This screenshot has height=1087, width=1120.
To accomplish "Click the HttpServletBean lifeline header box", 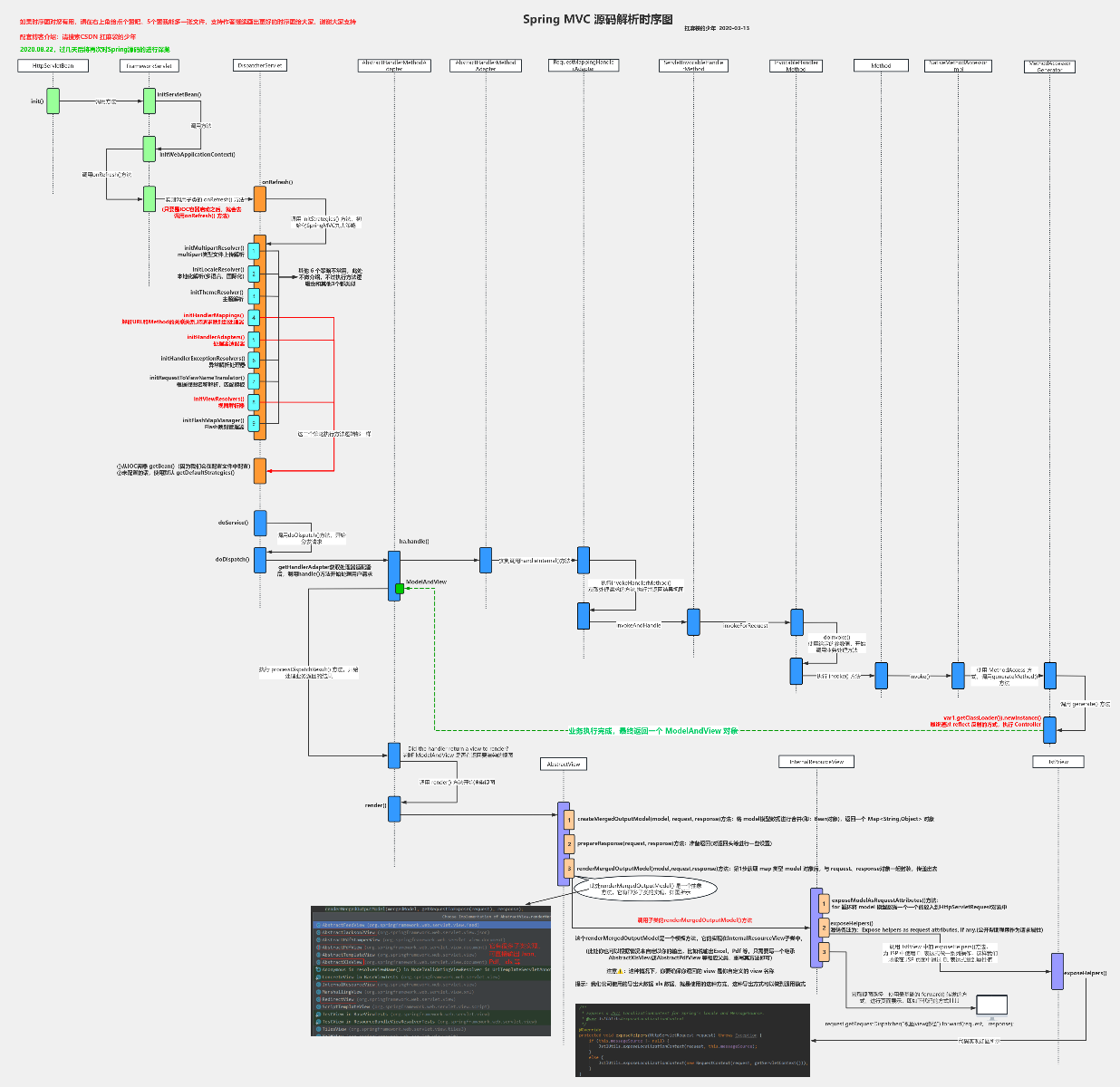I will coord(53,65).
